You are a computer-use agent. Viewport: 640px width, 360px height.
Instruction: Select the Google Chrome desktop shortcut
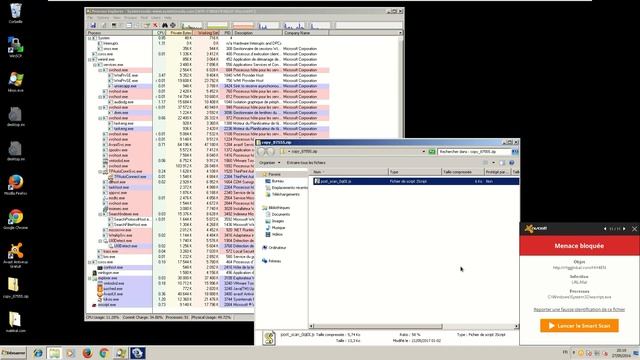pos(16,219)
